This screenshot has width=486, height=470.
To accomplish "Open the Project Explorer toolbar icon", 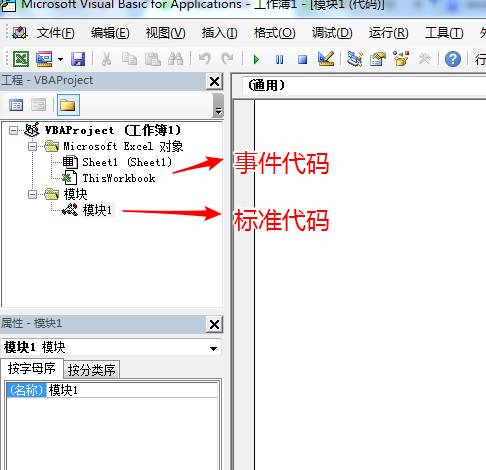I will [x=355, y=59].
